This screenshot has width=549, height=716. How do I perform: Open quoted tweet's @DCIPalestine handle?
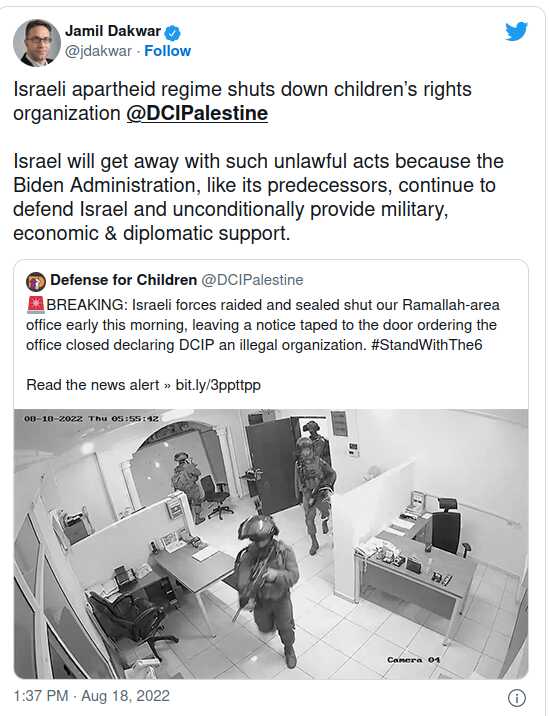(252, 279)
